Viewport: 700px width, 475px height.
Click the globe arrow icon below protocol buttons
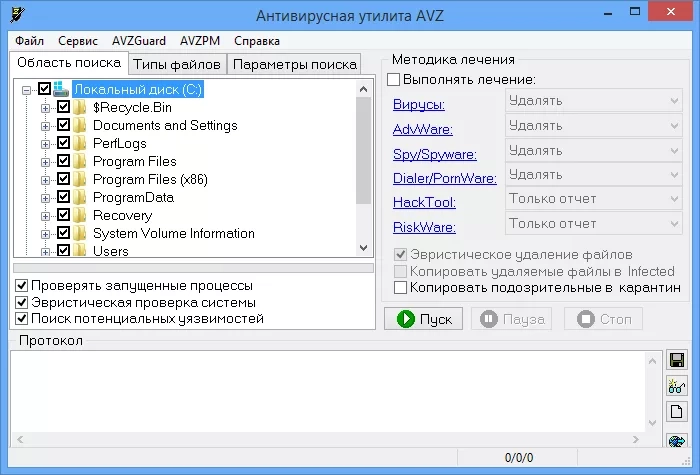click(677, 440)
